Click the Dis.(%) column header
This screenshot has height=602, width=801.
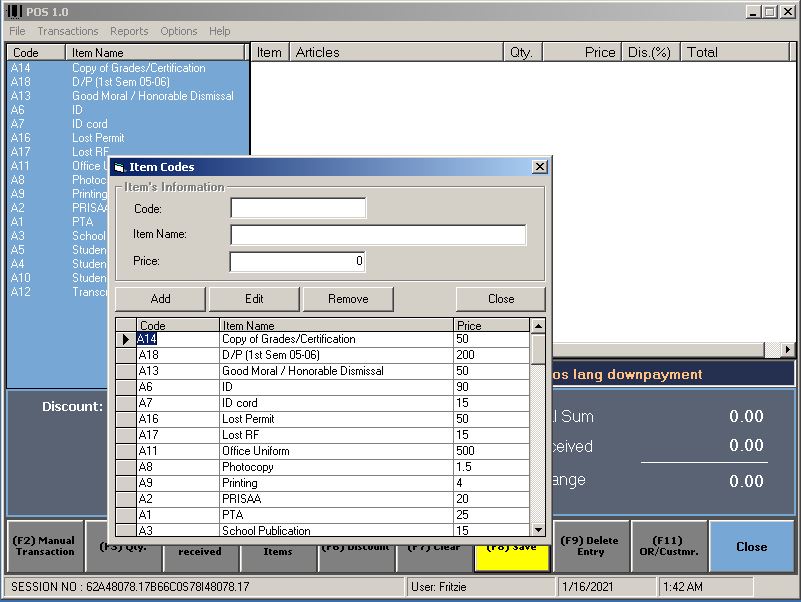pos(650,53)
